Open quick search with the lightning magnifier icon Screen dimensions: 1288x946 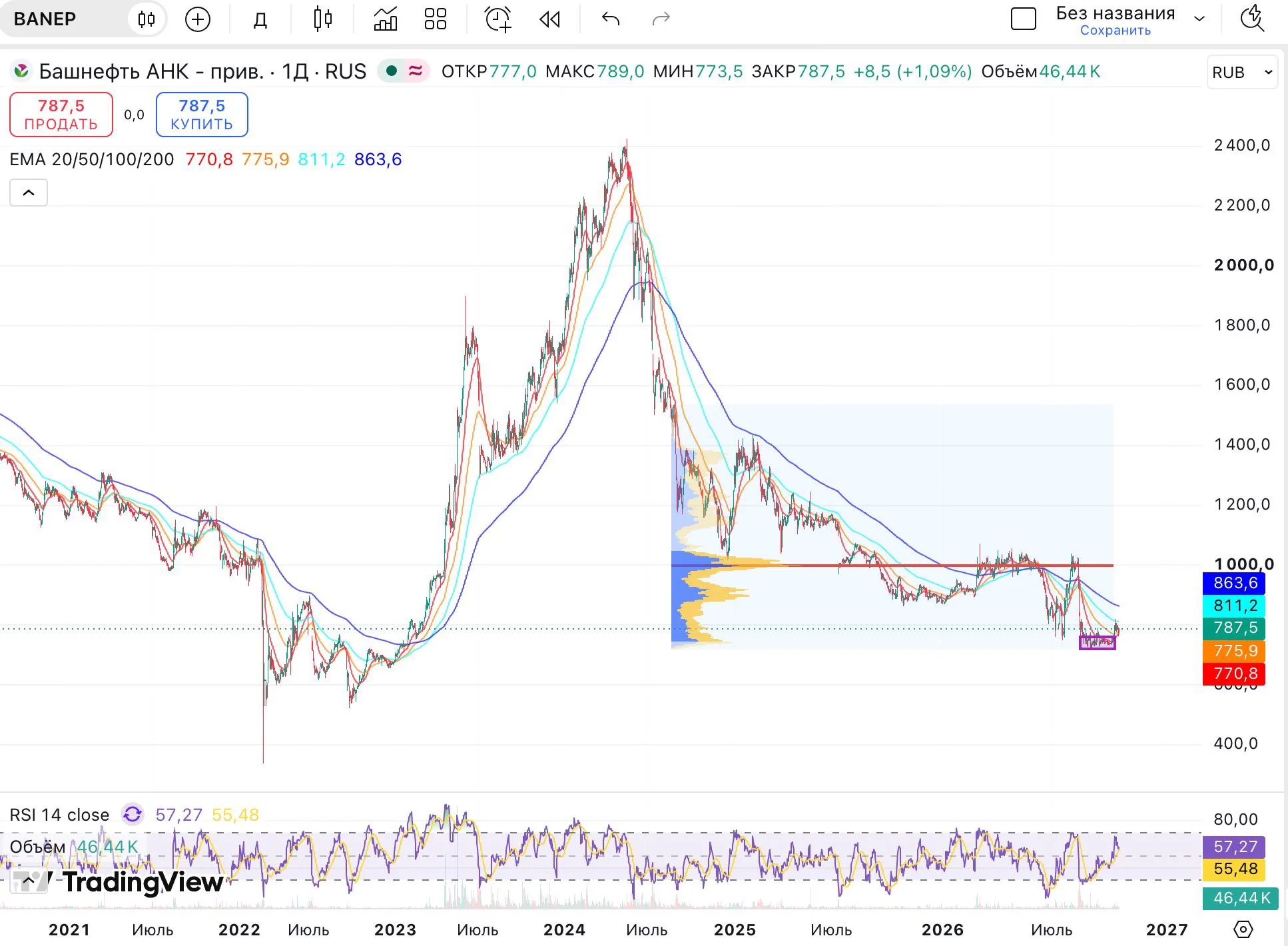pos(1252,19)
